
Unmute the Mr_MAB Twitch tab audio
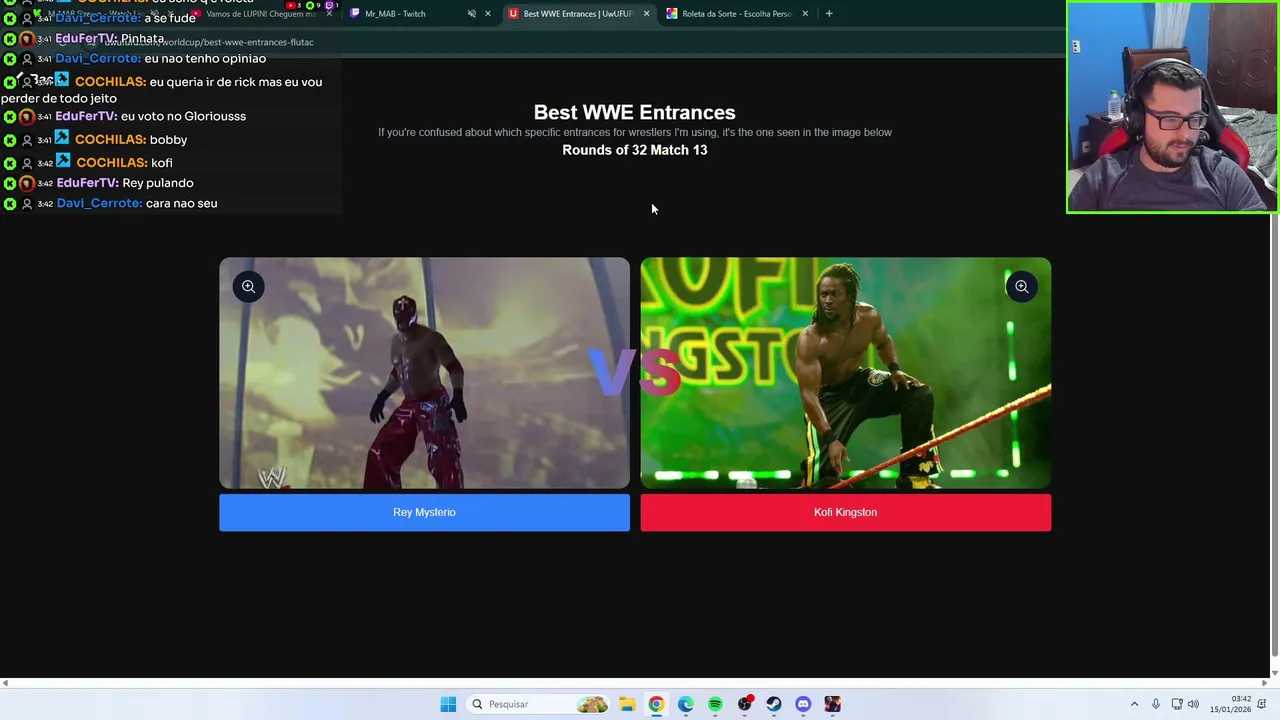pyautogui.click(x=472, y=14)
